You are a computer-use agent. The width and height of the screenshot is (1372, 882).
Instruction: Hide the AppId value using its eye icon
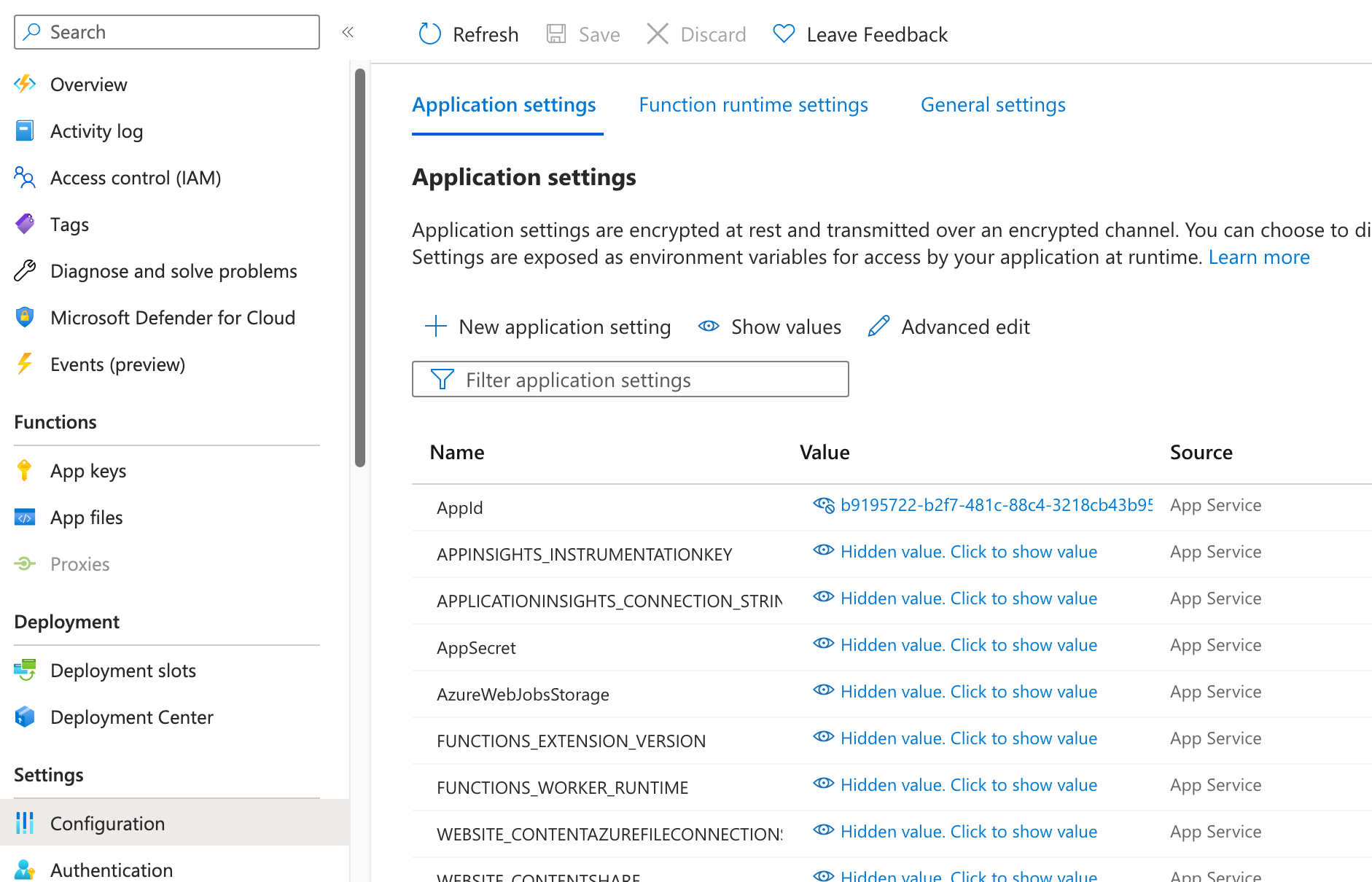pos(824,505)
